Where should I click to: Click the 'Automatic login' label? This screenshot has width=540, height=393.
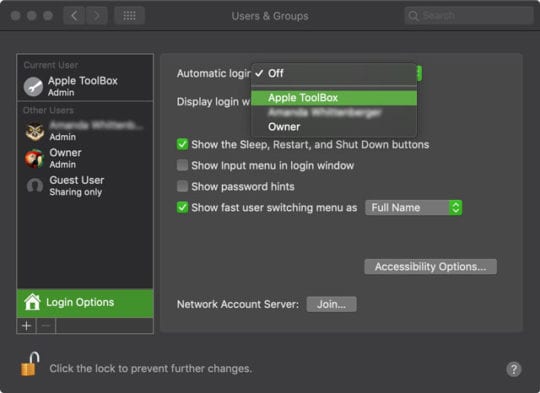(x=214, y=73)
